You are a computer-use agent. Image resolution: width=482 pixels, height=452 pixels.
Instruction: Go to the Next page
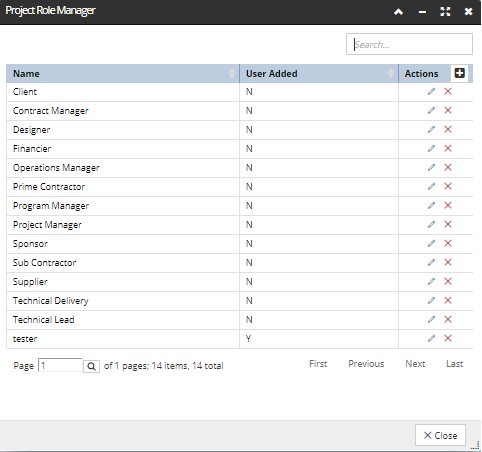pyautogui.click(x=415, y=364)
